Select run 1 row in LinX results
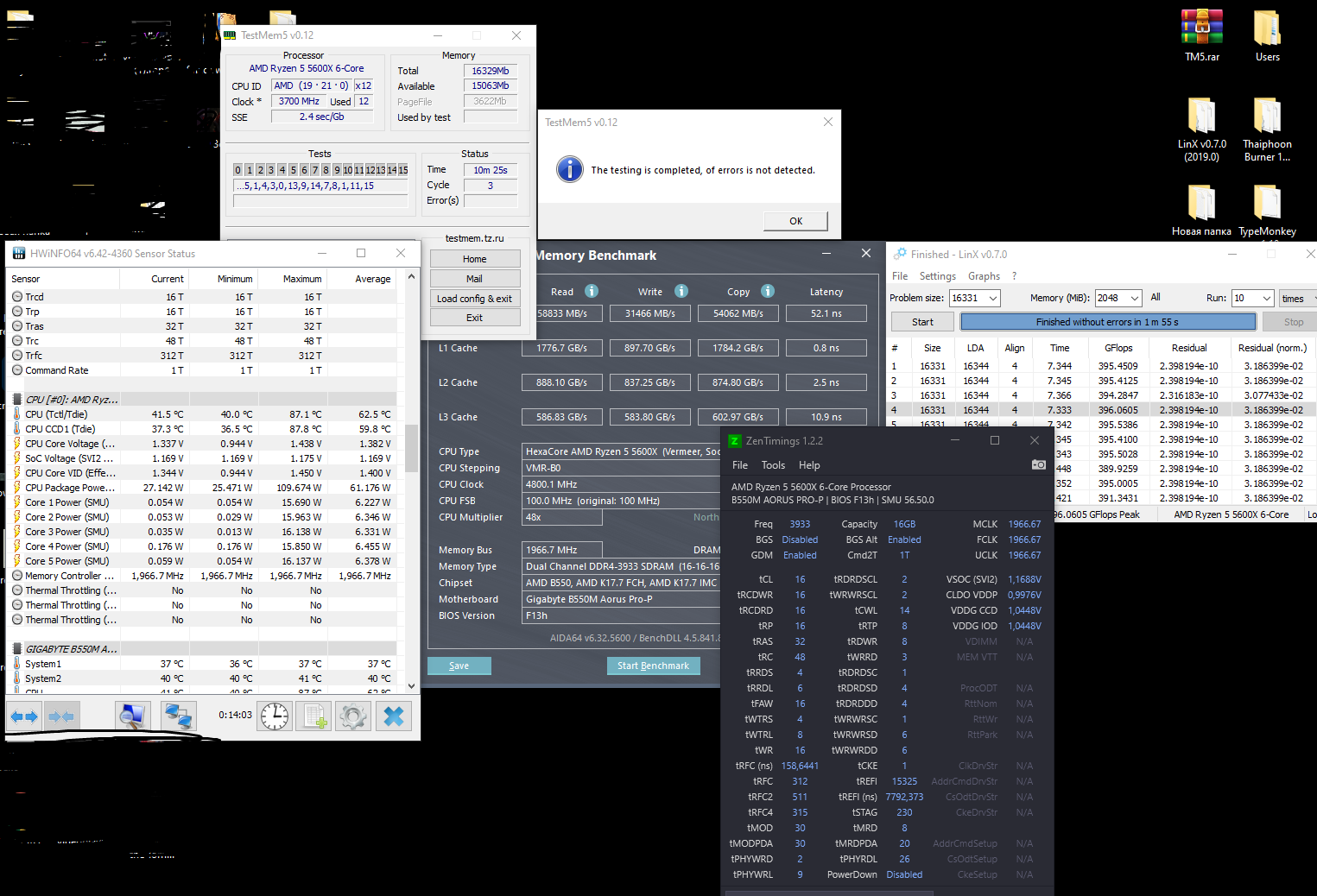Viewport: 1317px width, 896px height. click(1102, 366)
